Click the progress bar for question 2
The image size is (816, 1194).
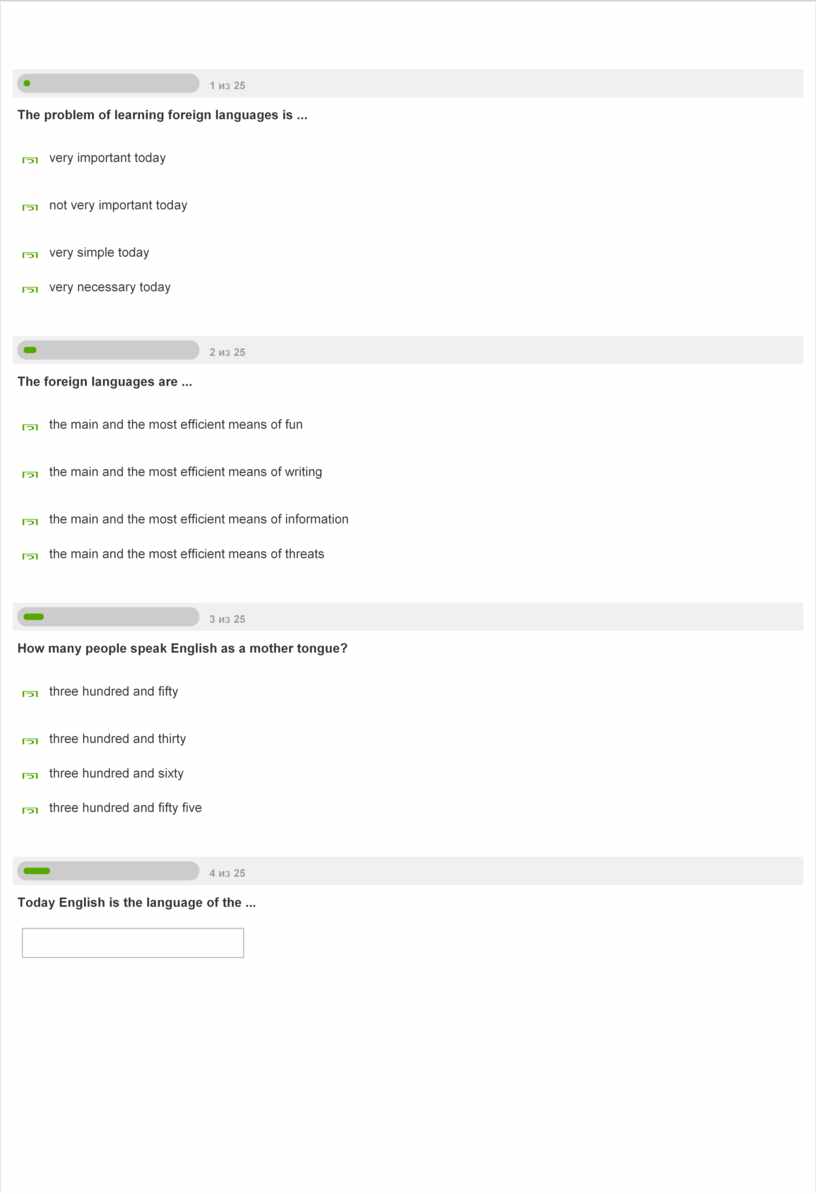[x=108, y=351]
